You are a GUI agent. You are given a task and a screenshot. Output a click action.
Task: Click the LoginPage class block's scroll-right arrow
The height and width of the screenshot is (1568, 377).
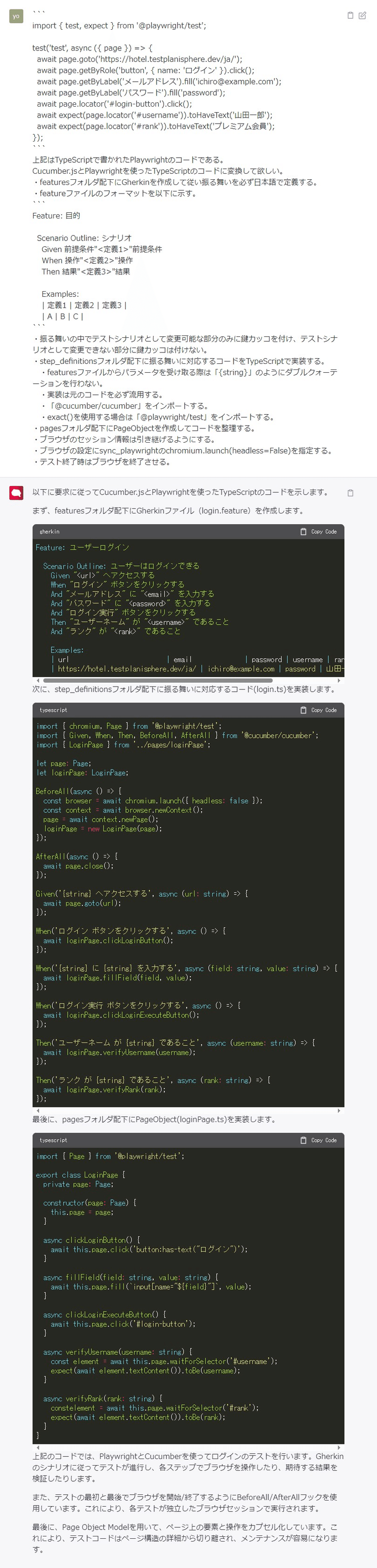[x=339, y=1448]
